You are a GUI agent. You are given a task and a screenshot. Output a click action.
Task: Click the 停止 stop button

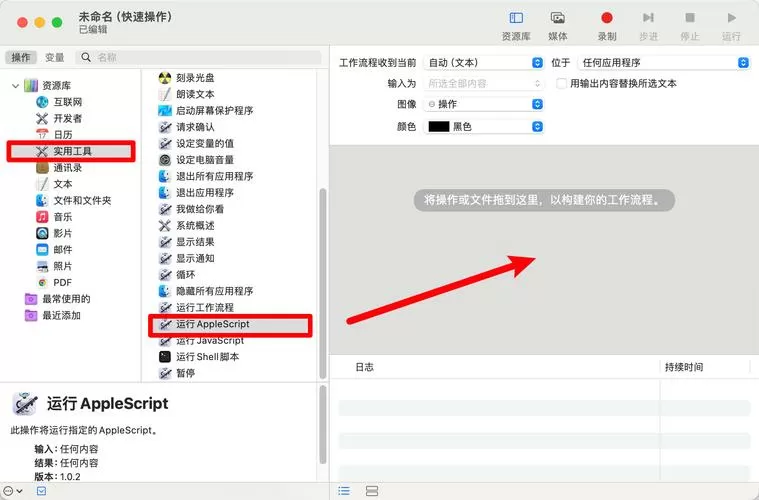(690, 26)
